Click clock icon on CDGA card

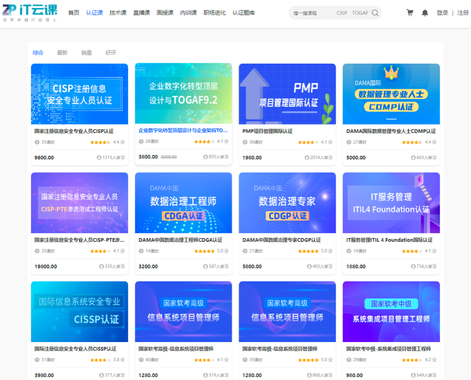pyautogui.click(x=141, y=251)
